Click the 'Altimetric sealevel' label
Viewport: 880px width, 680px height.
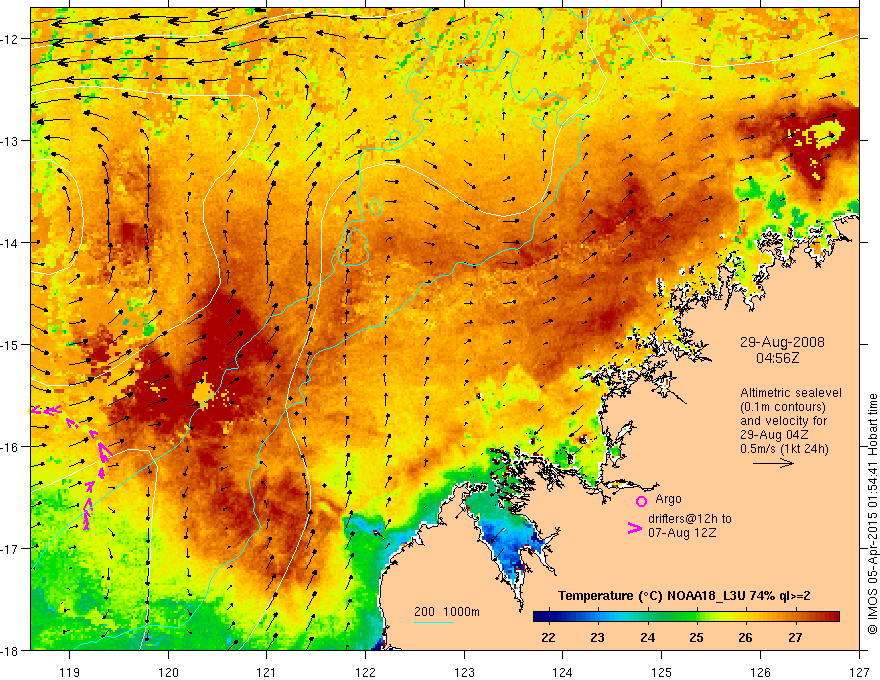pos(791,393)
